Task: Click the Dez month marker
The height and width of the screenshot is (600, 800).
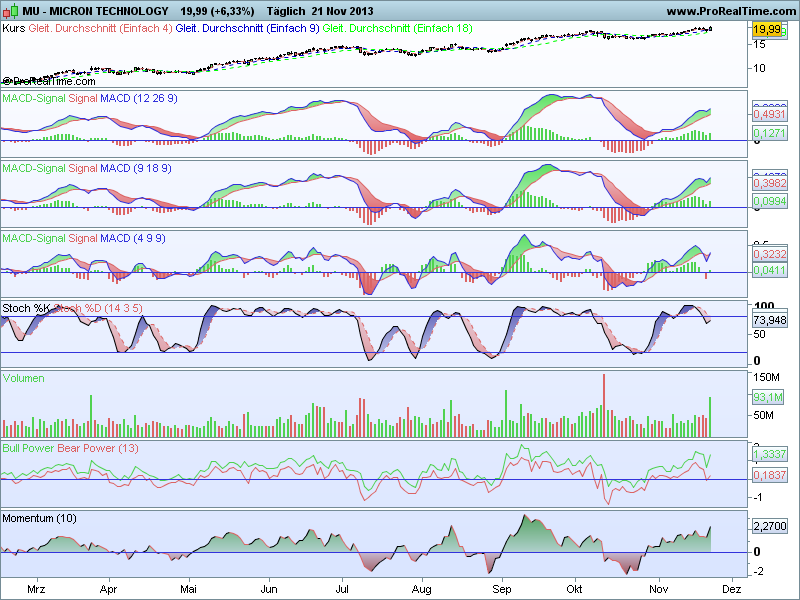Action: (732, 589)
